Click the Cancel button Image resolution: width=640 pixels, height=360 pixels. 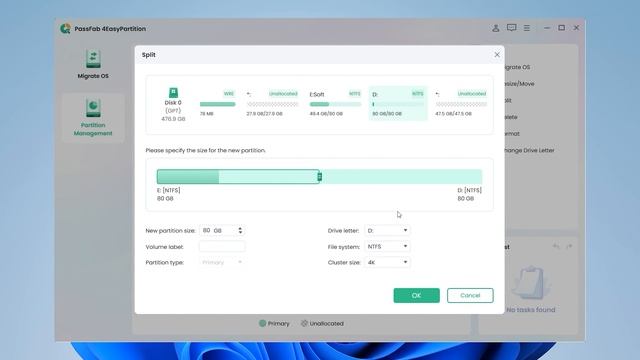coord(470,296)
